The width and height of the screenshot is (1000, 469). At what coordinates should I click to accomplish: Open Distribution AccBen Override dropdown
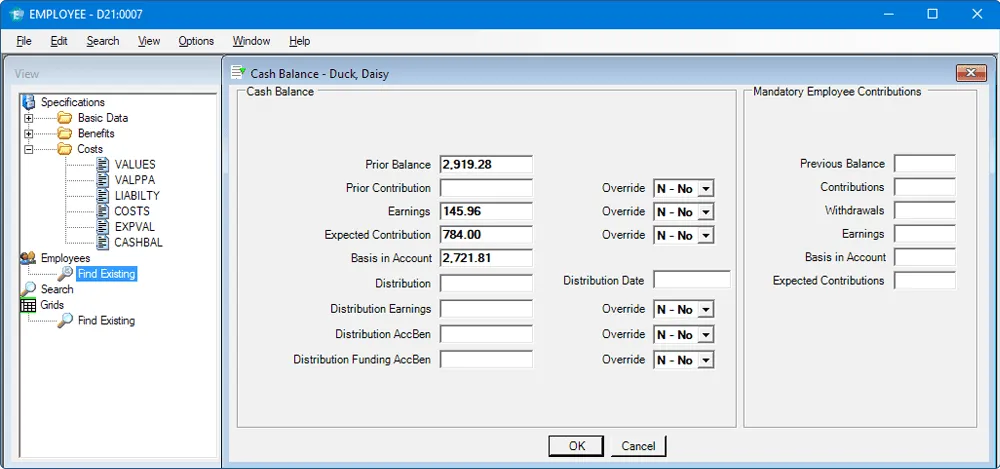coord(705,335)
